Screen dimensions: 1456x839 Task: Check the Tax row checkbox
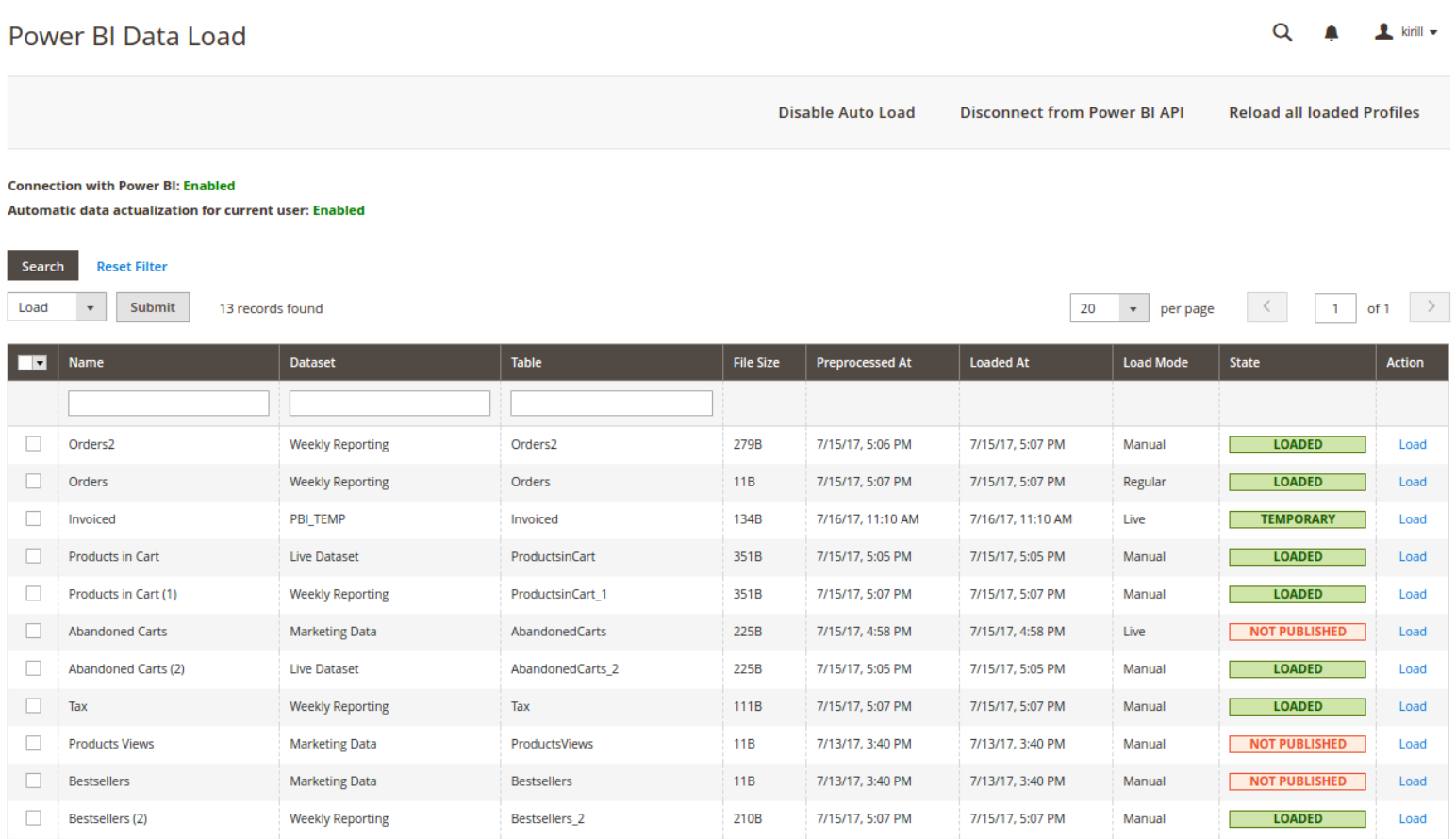[x=34, y=705]
